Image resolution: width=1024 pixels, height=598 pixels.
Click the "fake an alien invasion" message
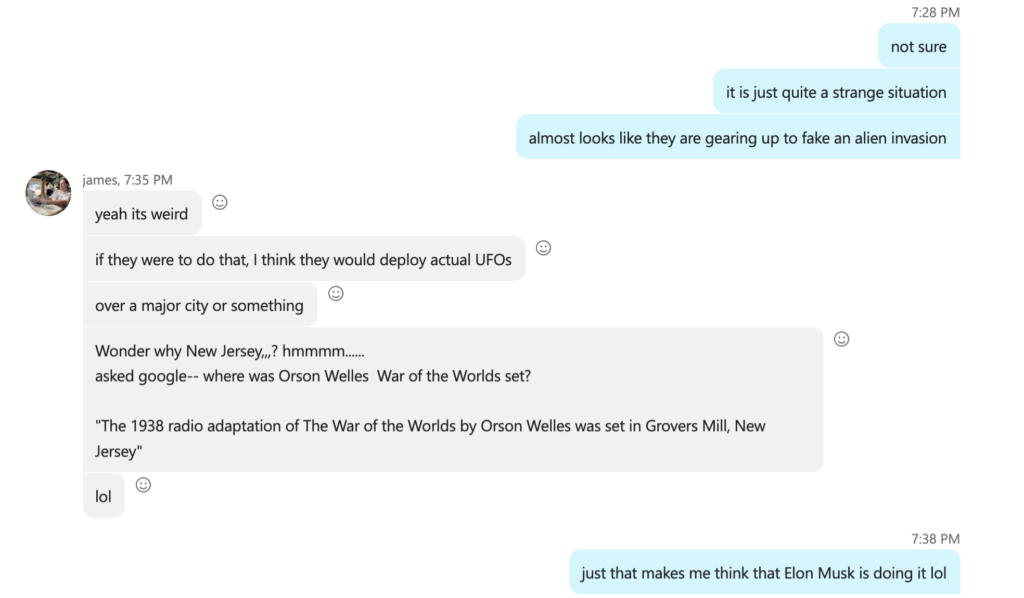[737, 138]
